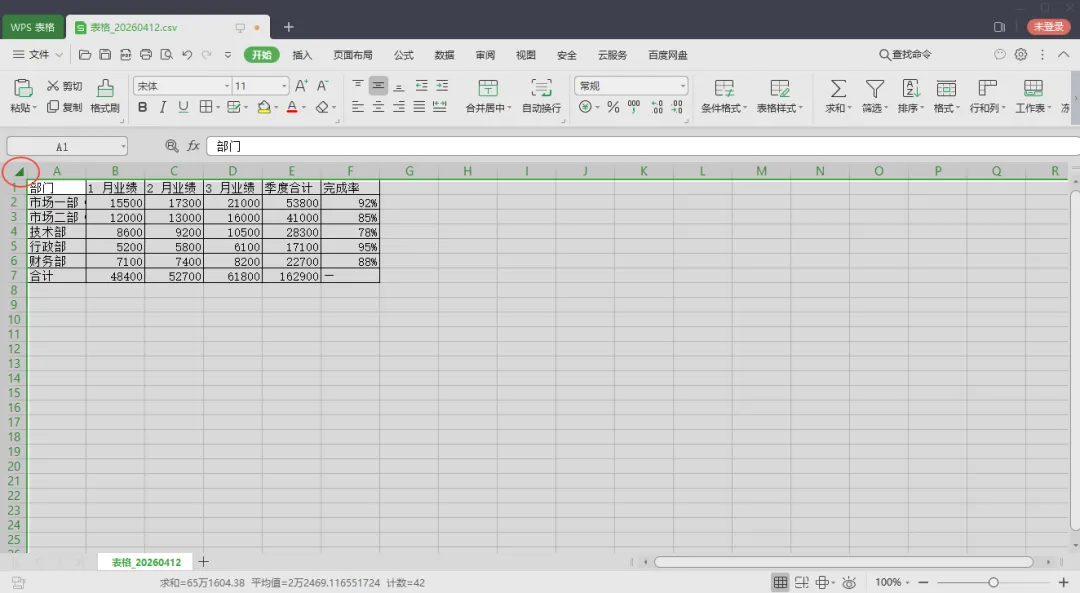Apply the red font color A

pyautogui.click(x=292, y=107)
